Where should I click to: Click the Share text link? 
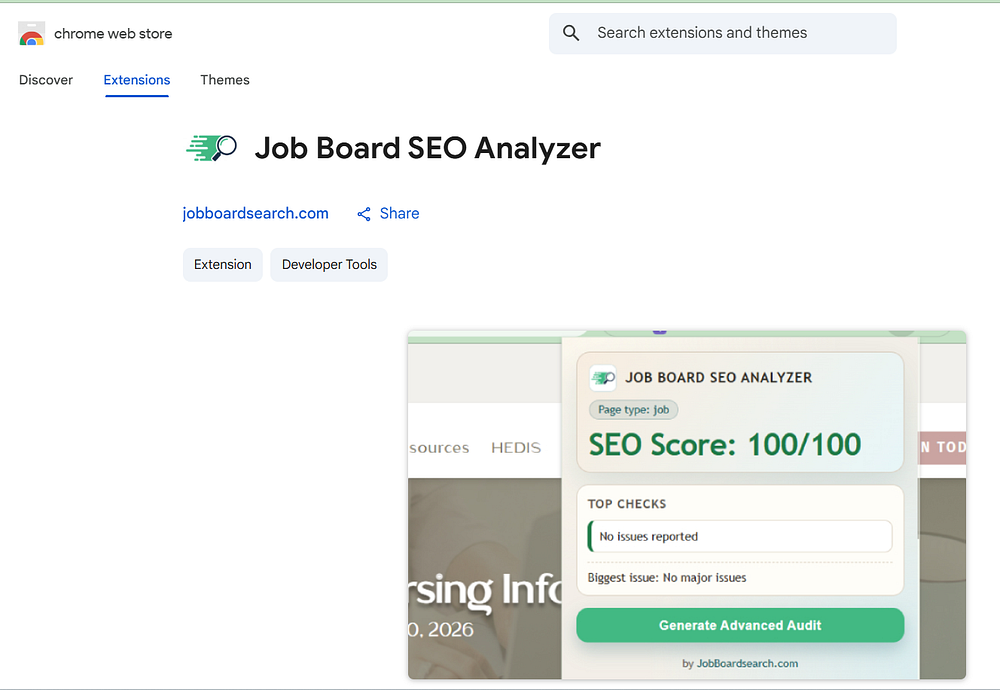point(399,213)
